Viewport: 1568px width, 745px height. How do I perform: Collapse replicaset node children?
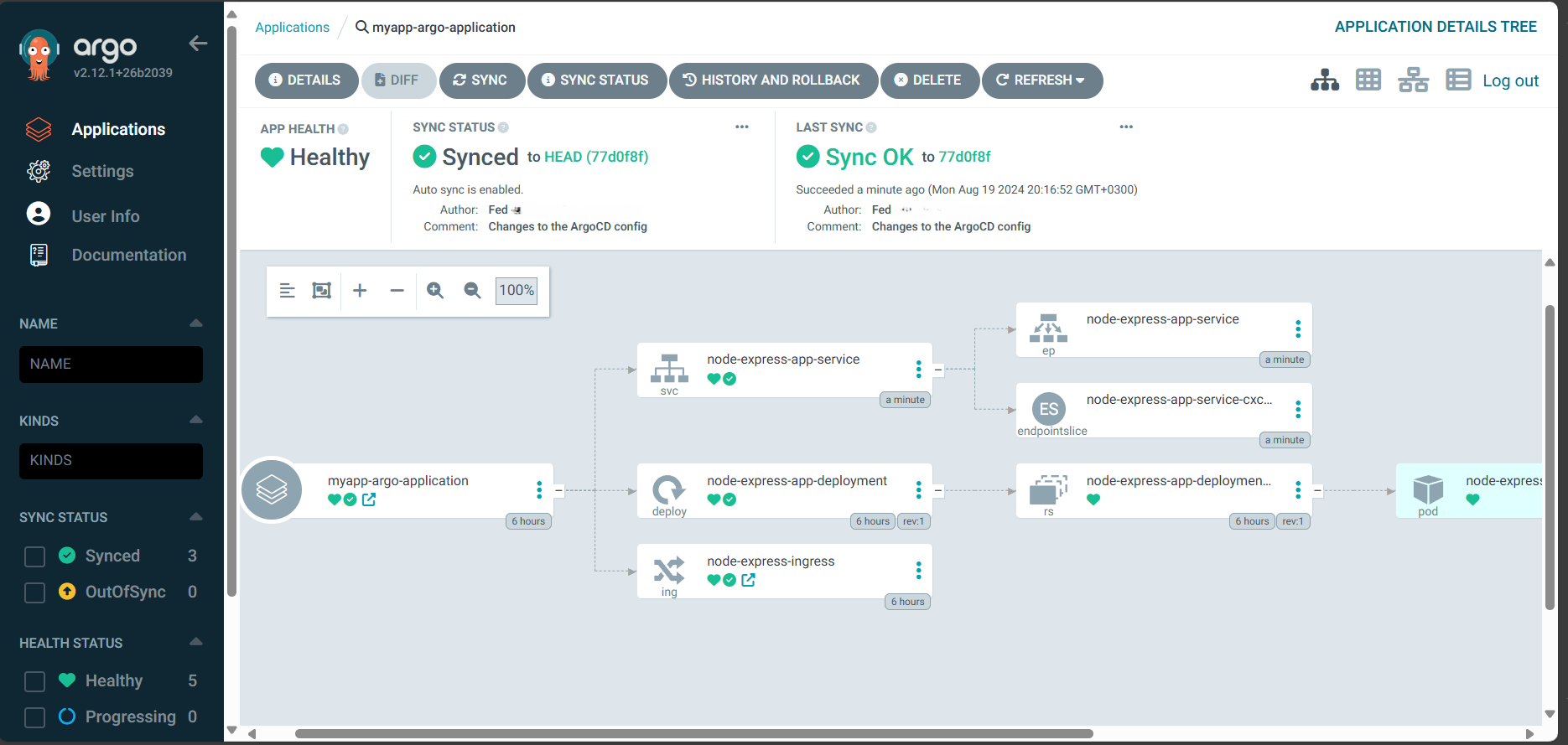tap(1317, 490)
